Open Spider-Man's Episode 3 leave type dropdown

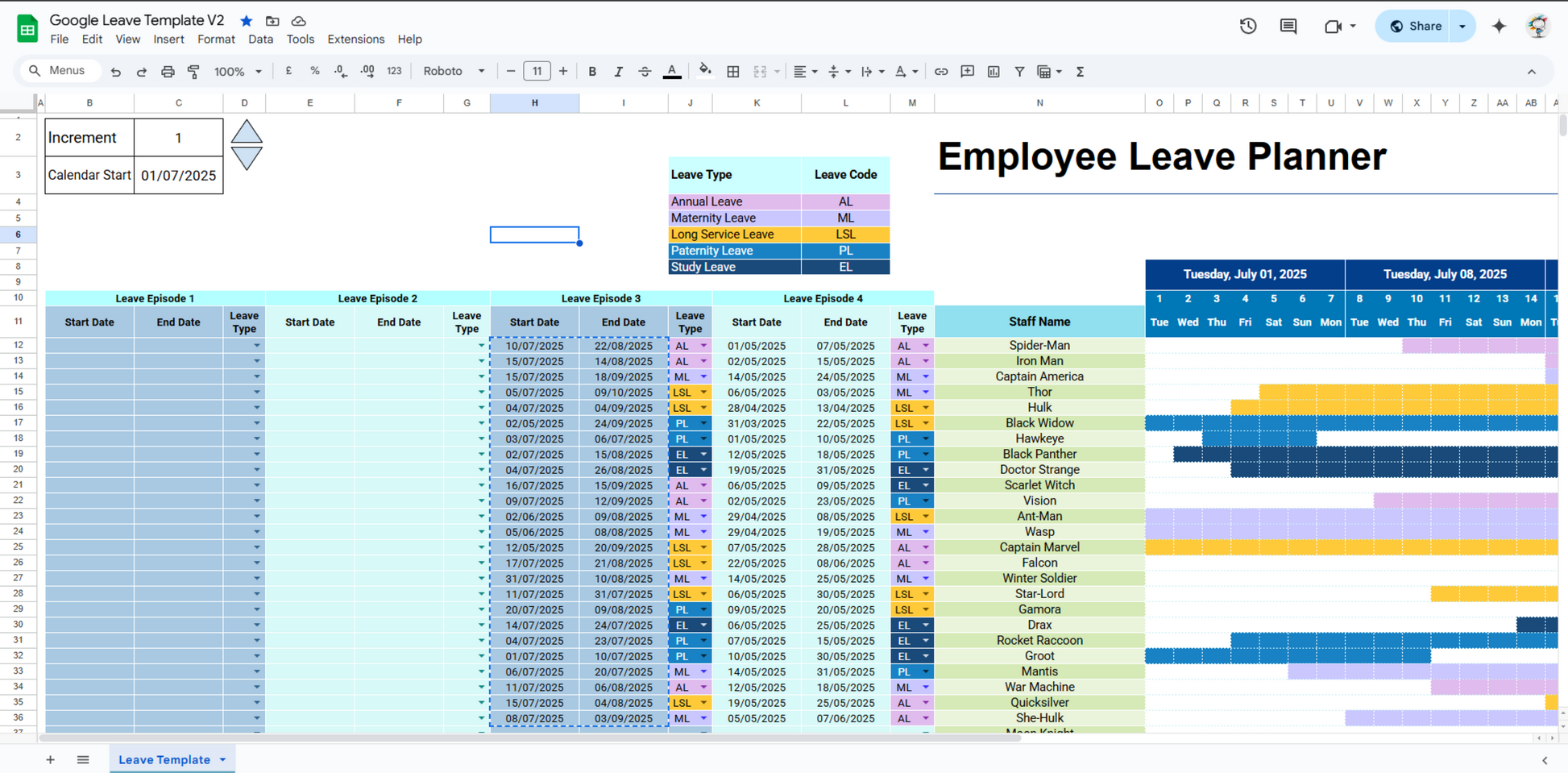tap(703, 346)
